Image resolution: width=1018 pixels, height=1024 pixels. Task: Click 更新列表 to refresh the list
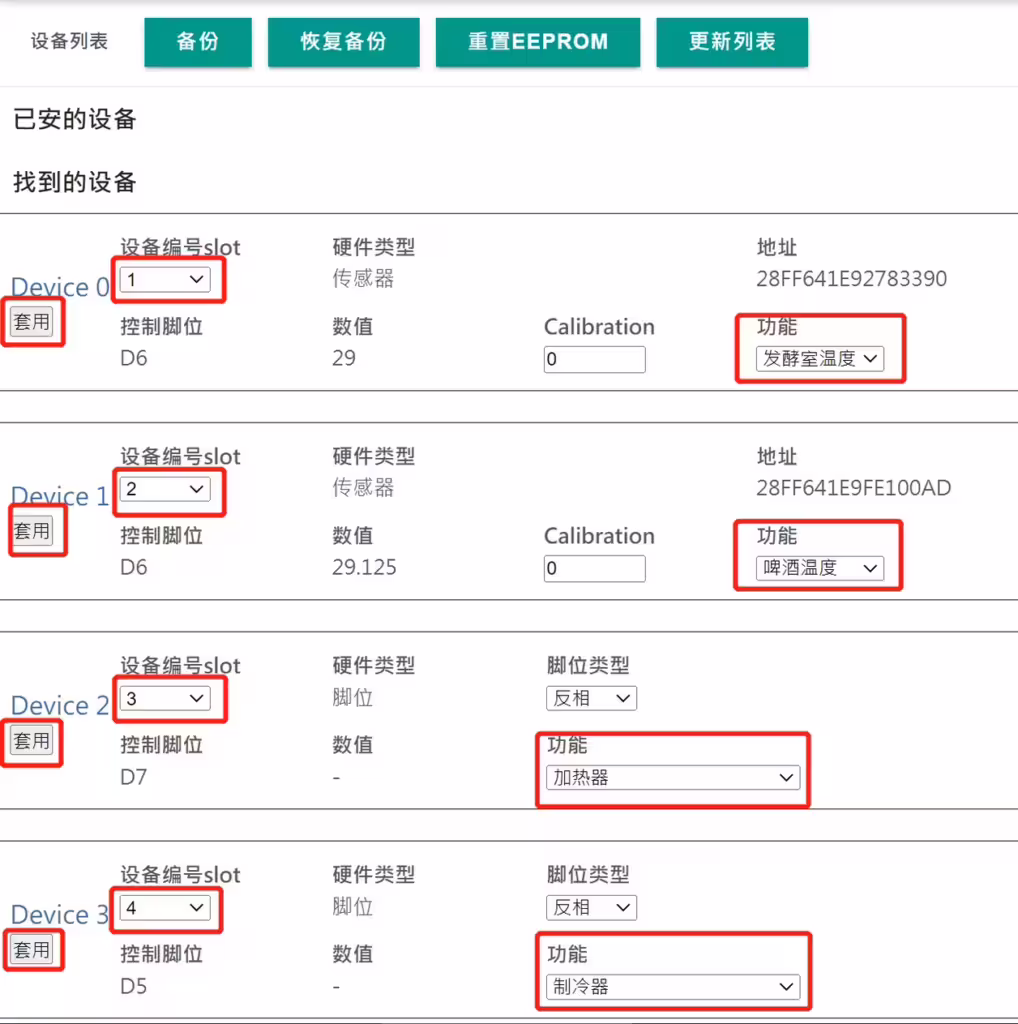[732, 42]
